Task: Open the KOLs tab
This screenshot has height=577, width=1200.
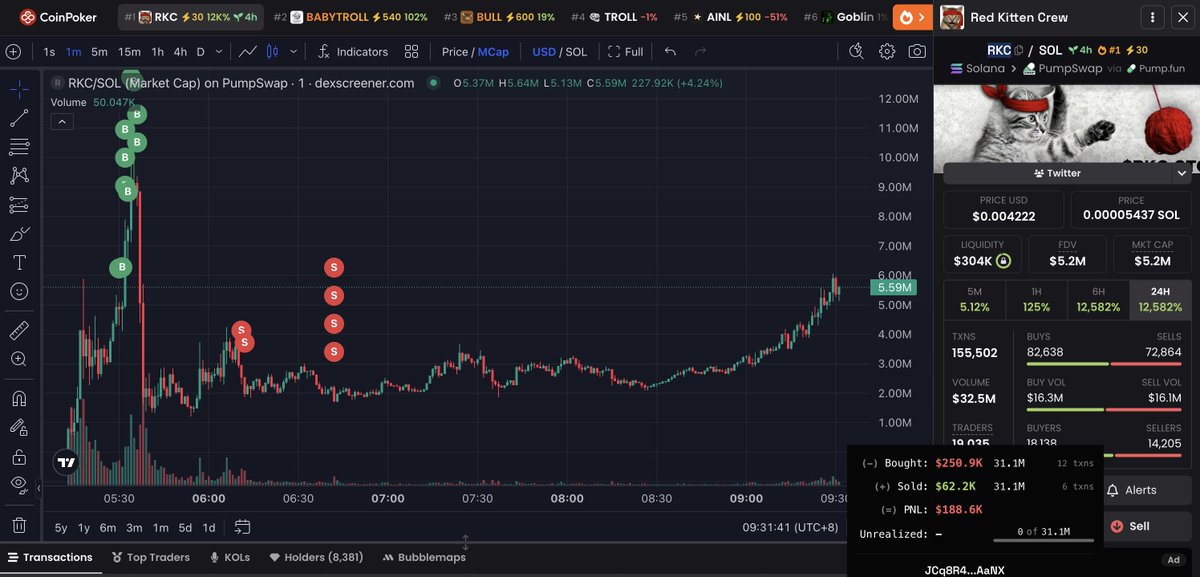Action: point(230,557)
